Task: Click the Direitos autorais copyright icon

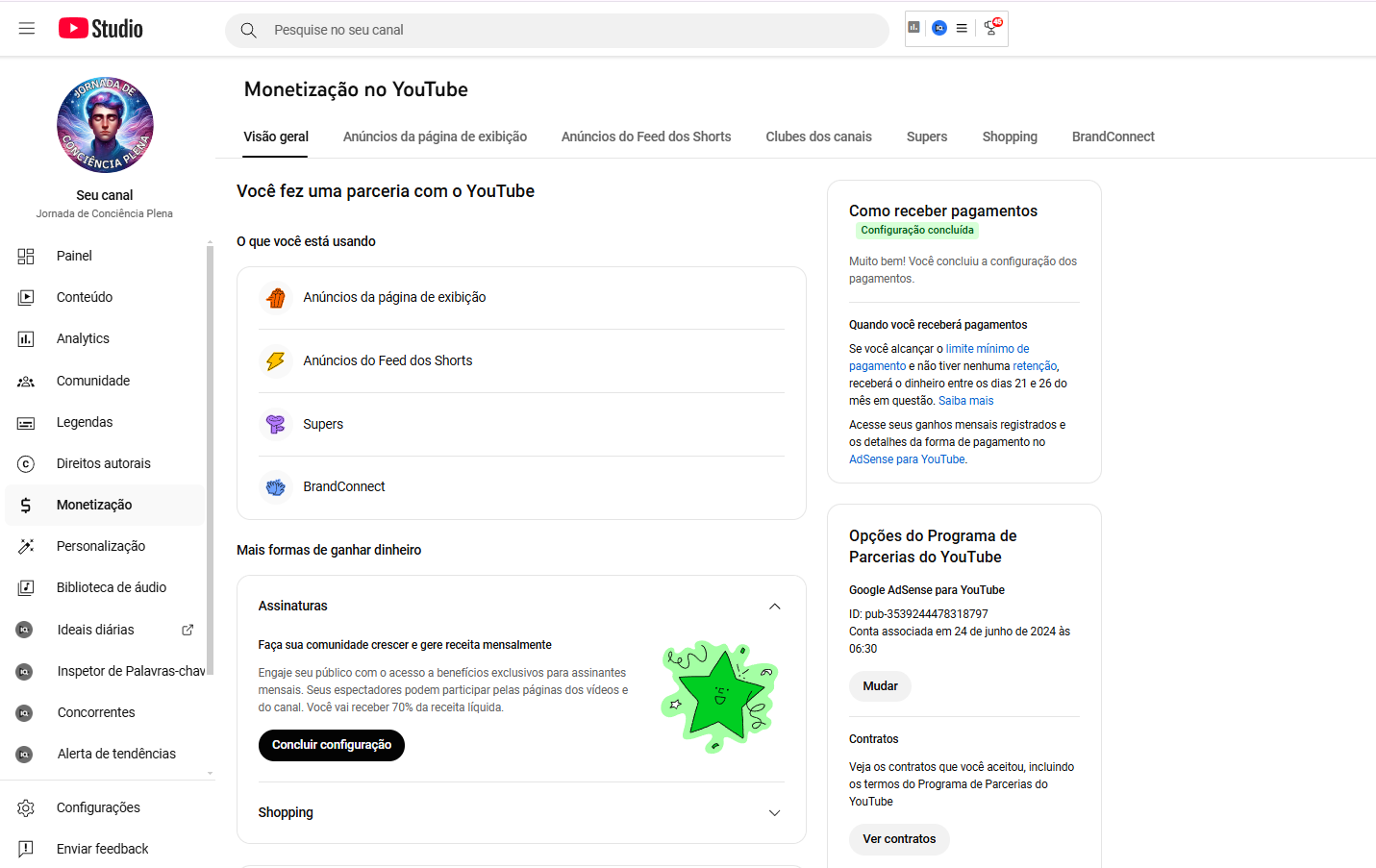Action: (x=26, y=463)
